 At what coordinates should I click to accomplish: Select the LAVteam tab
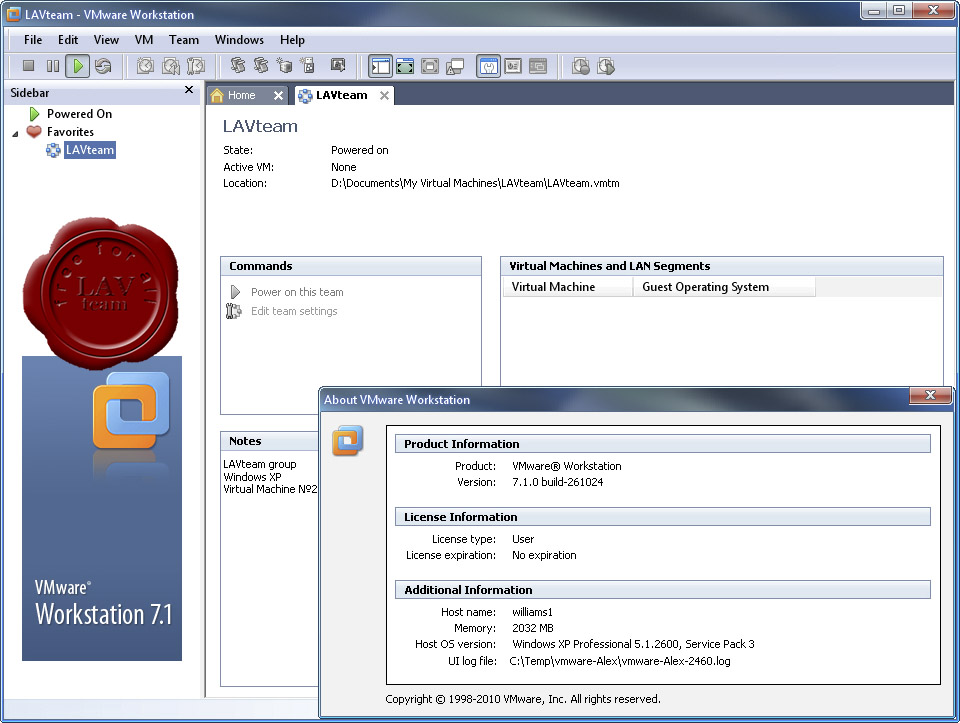click(340, 95)
